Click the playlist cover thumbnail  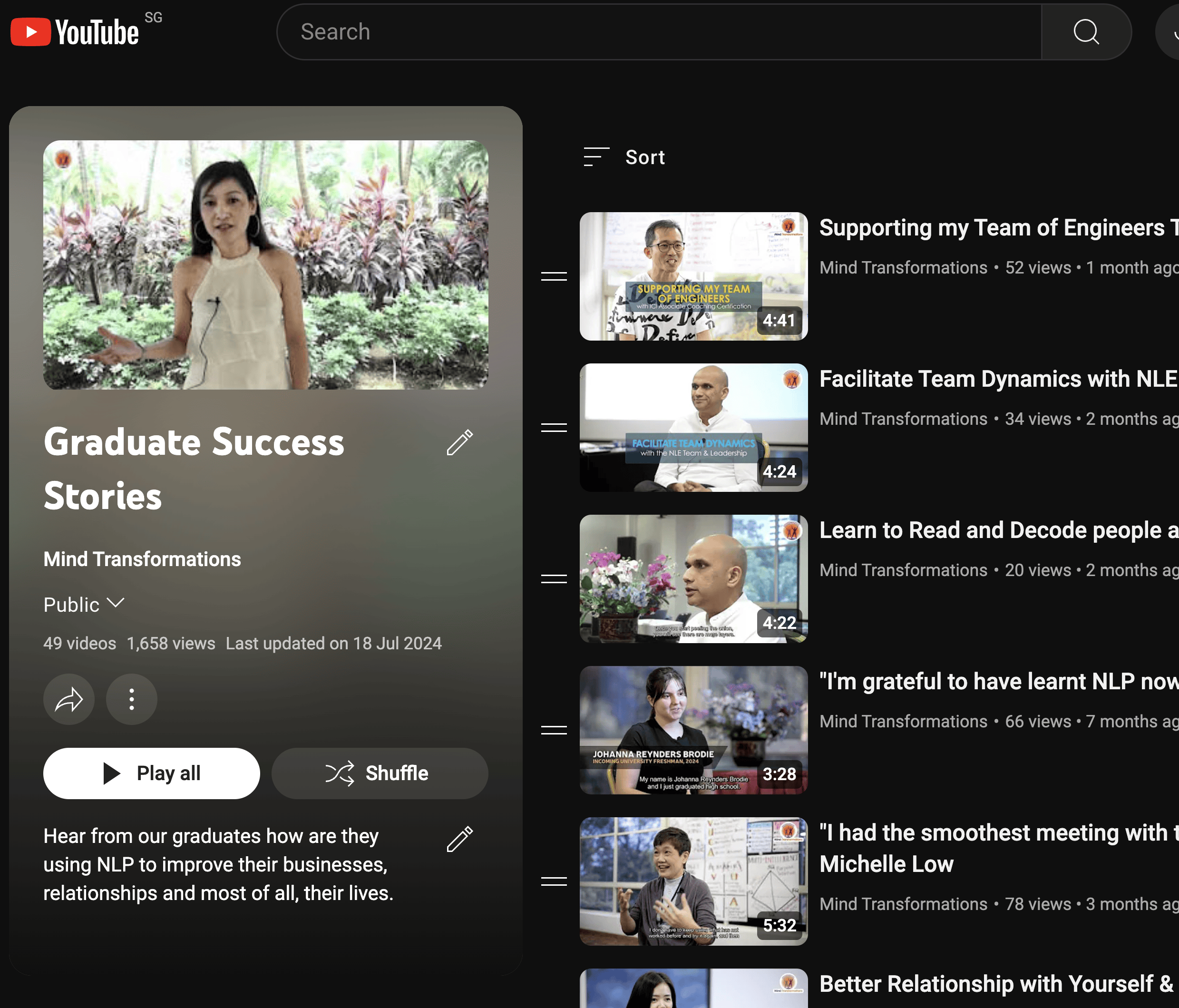pos(266,264)
